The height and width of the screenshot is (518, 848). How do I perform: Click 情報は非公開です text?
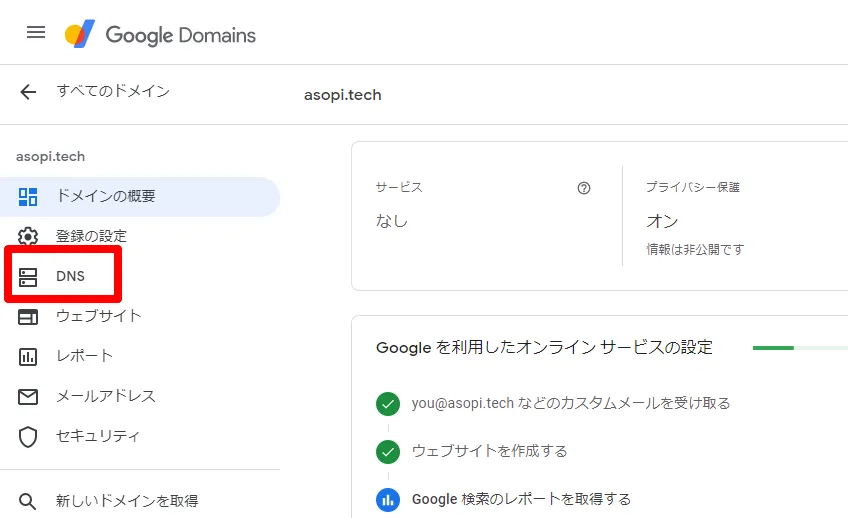(x=695, y=250)
